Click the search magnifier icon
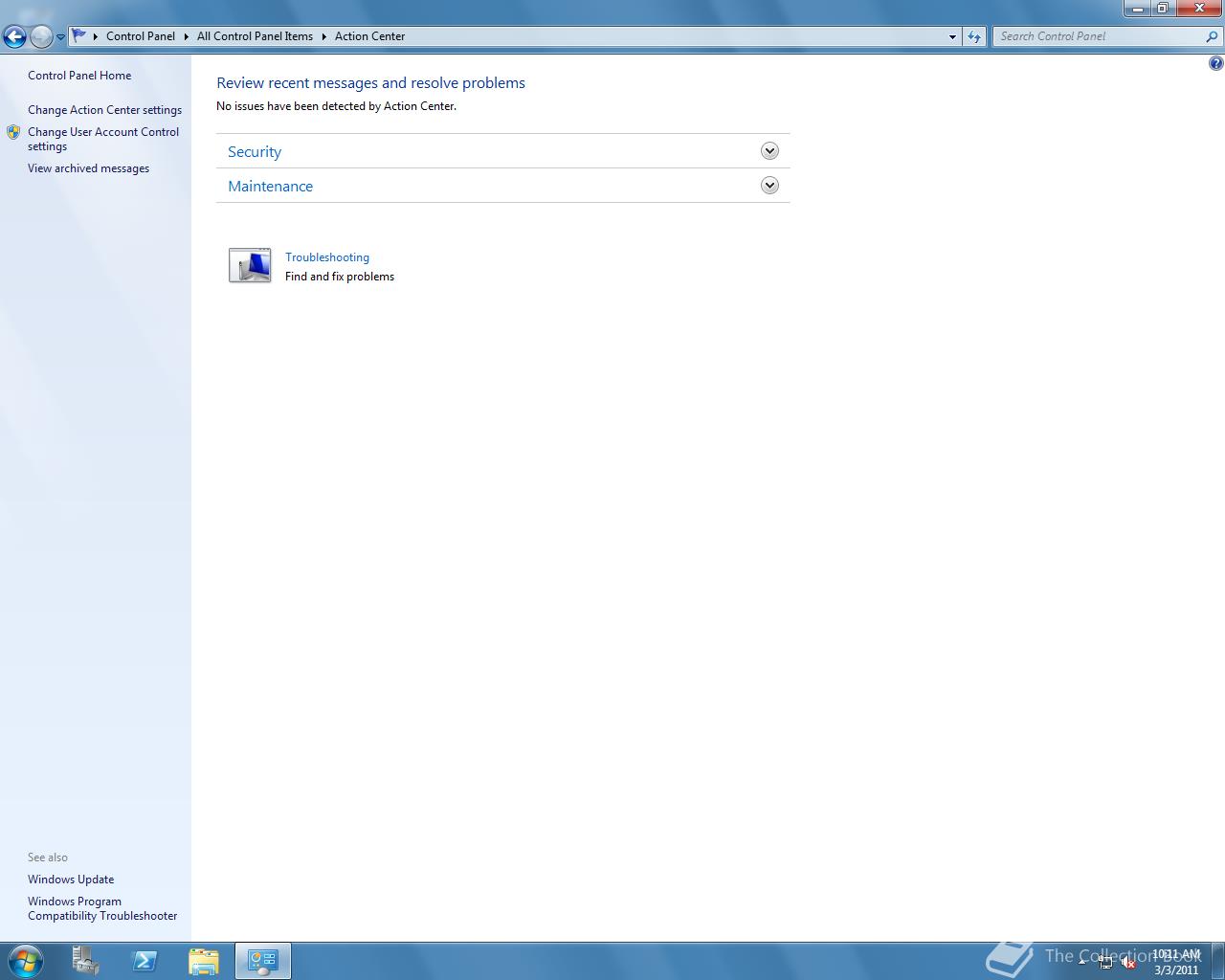1225x980 pixels. point(1213,36)
